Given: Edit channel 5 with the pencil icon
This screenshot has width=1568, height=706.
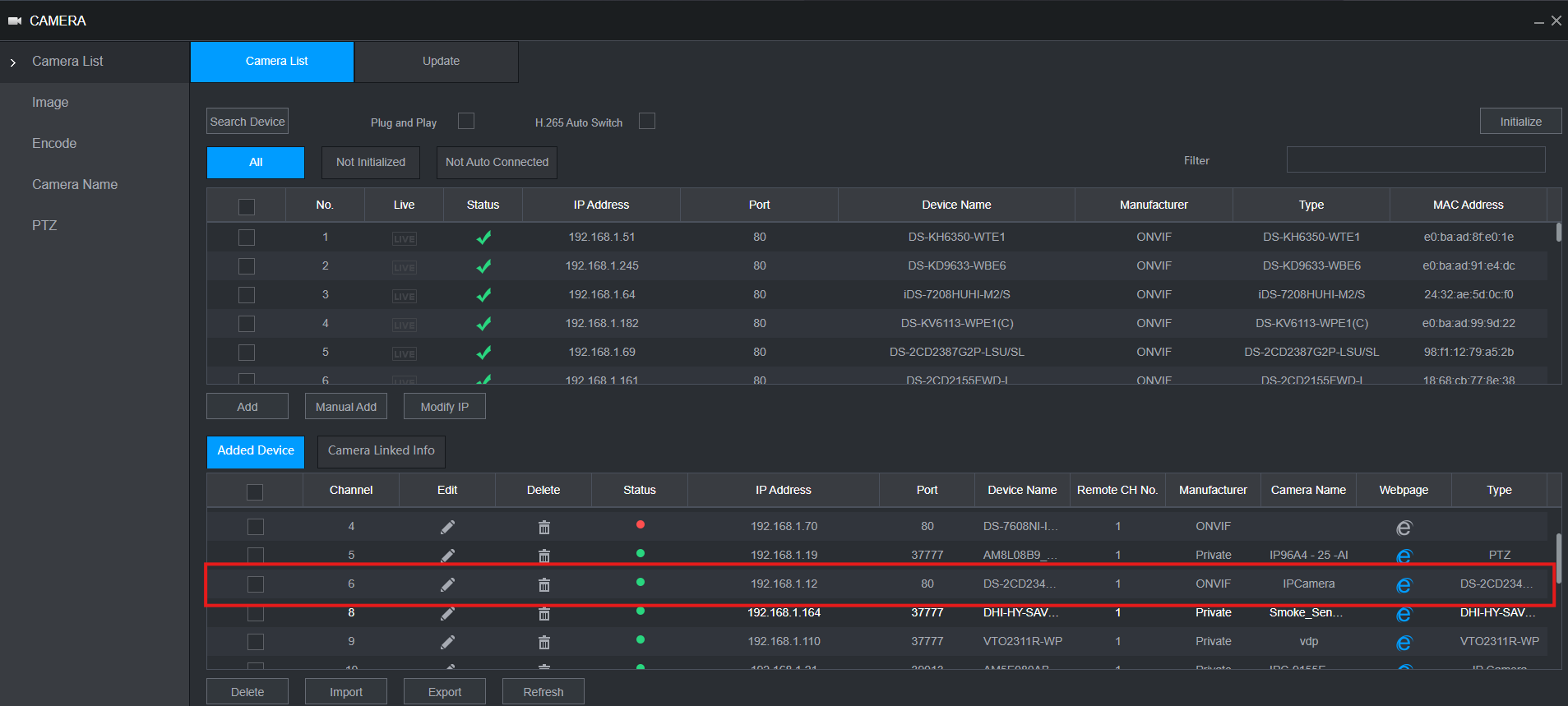Looking at the screenshot, I should (447, 556).
